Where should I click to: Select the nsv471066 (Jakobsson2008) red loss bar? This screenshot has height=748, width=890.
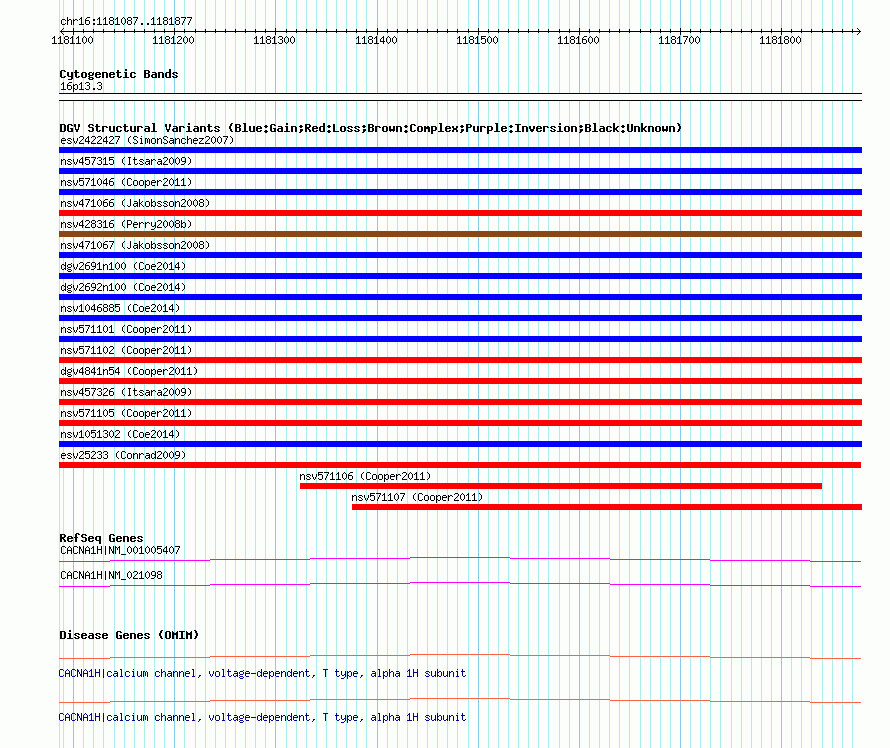click(460, 213)
